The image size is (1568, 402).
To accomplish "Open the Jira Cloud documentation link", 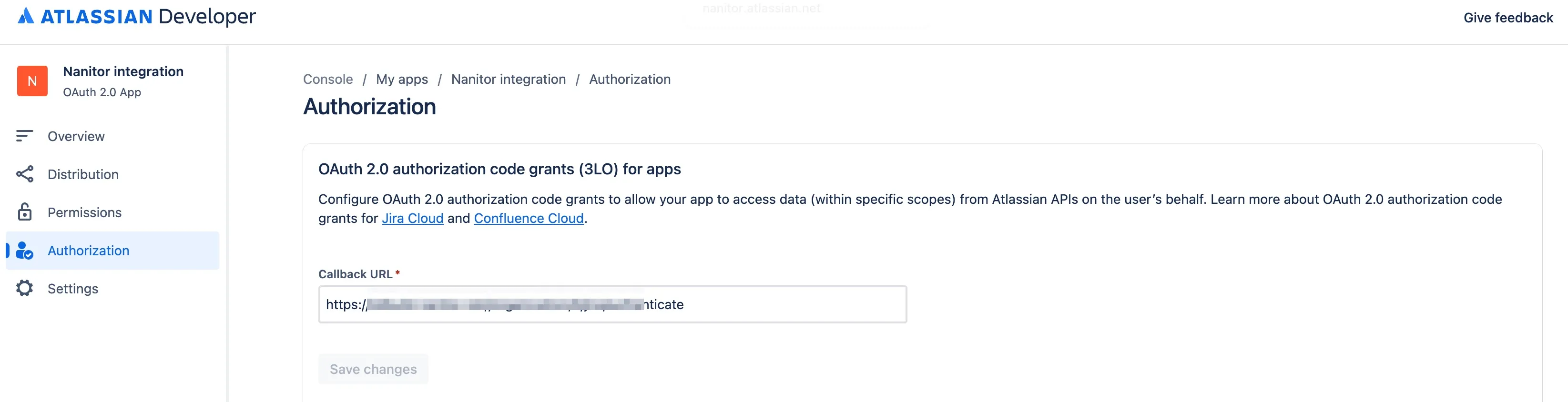I will pyautogui.click(x=412, y=218).
